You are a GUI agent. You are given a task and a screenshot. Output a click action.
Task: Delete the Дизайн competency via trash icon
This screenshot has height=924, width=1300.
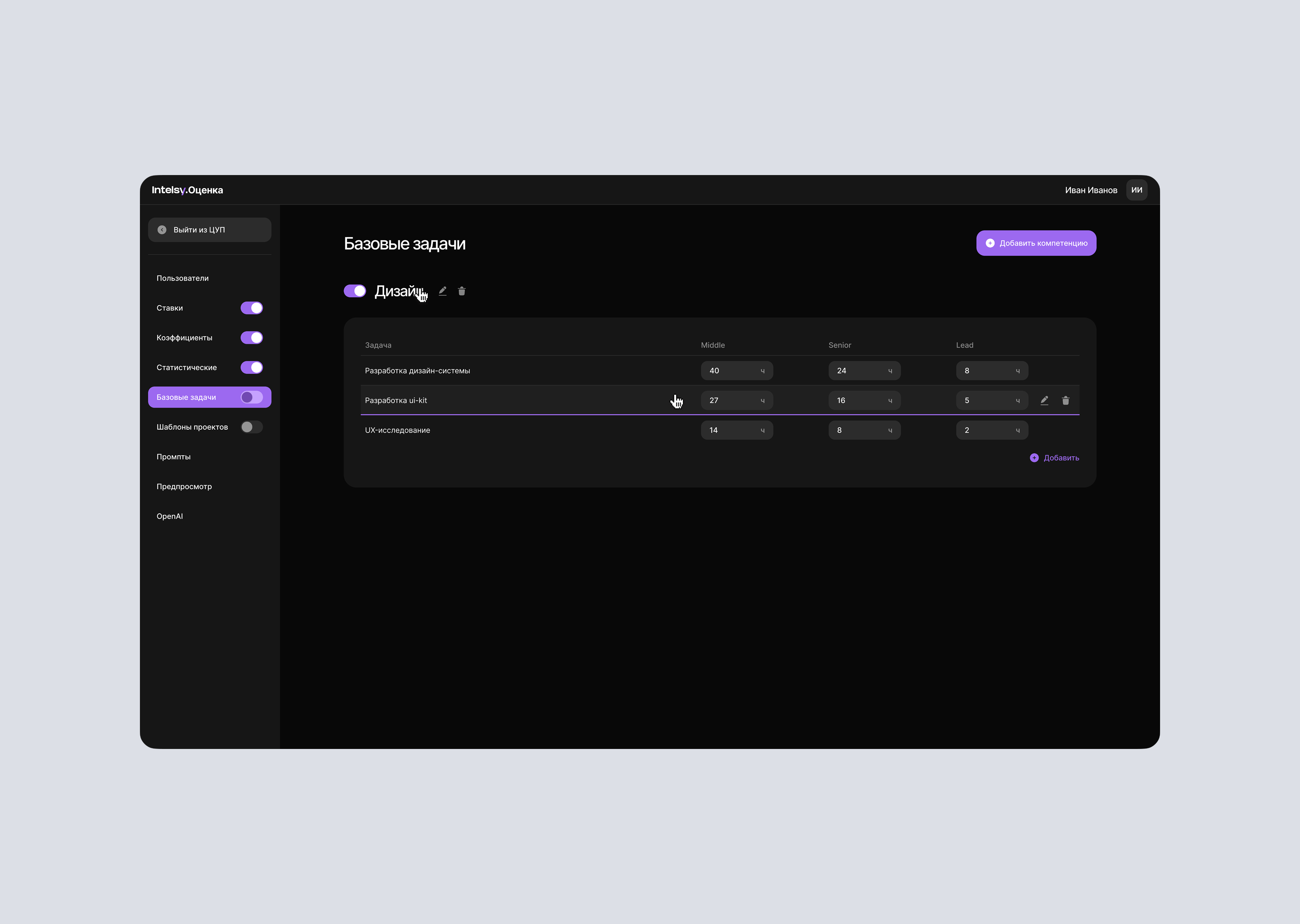click(462, 291)
